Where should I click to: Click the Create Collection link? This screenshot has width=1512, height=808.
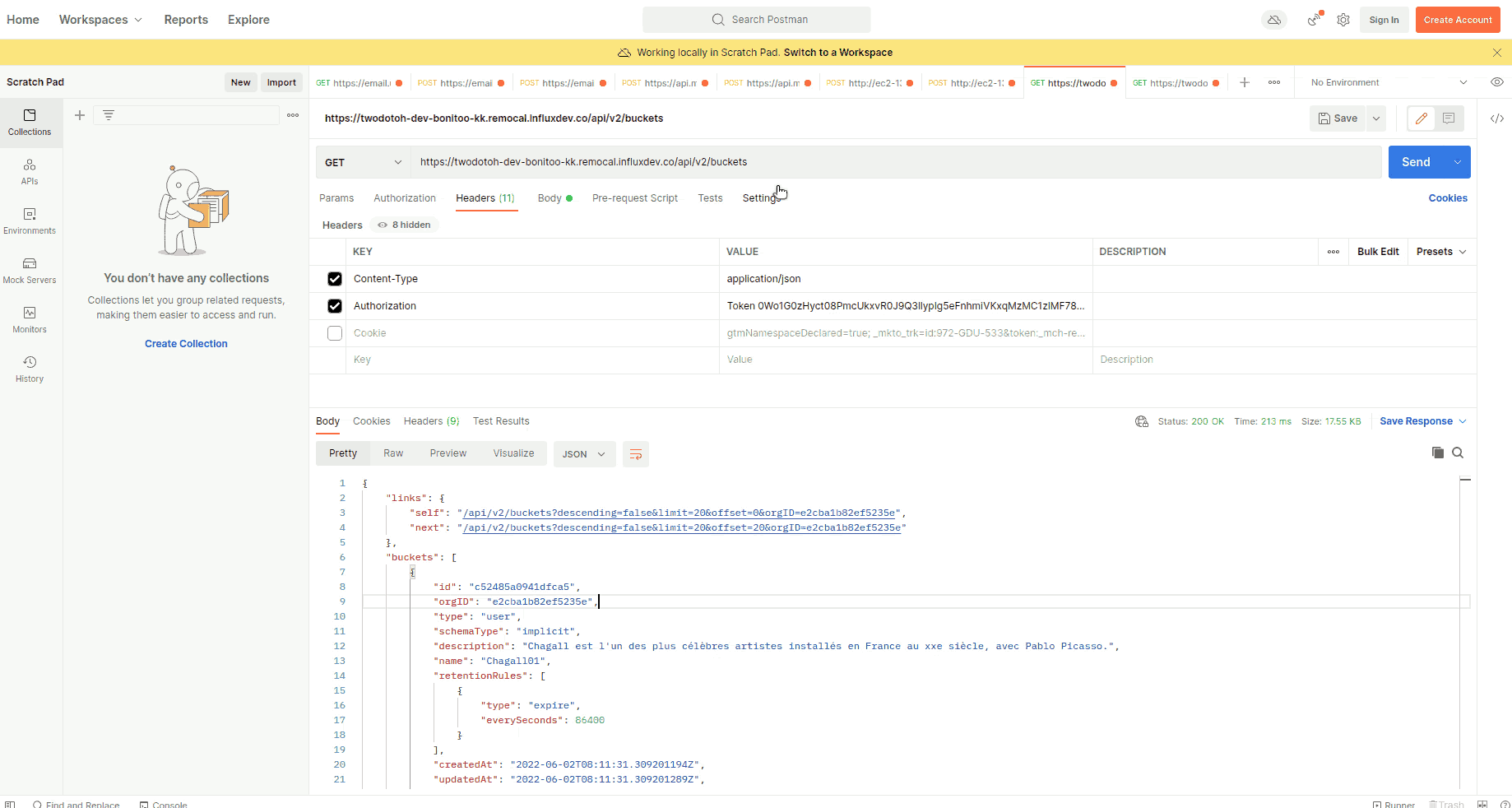186,344
